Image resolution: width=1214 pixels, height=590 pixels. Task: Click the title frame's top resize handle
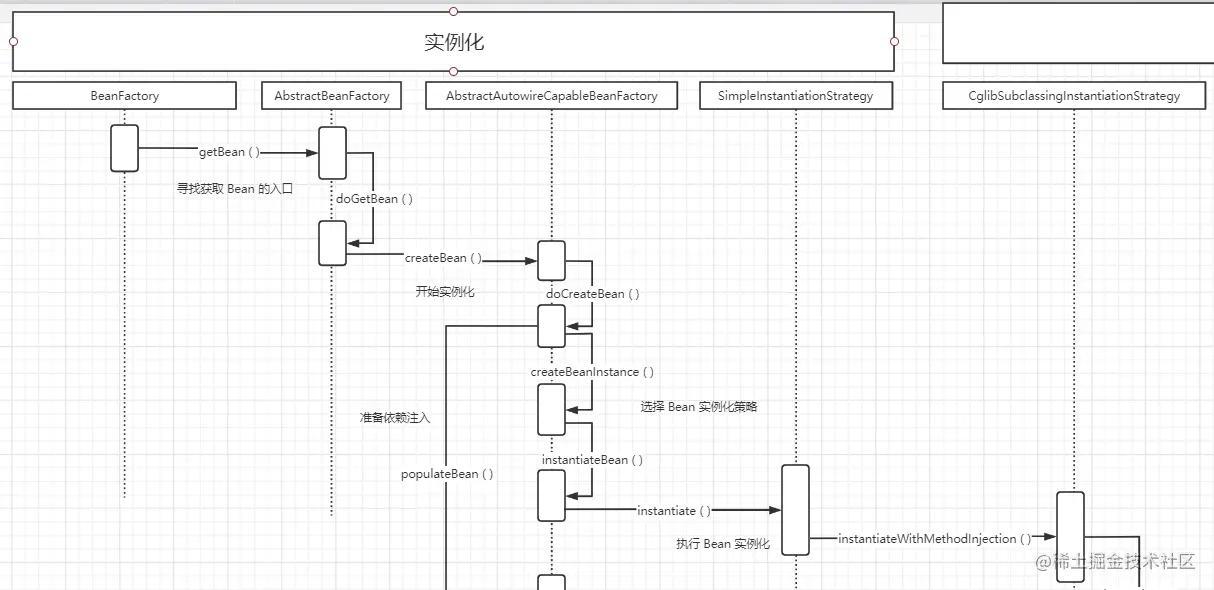452,10
